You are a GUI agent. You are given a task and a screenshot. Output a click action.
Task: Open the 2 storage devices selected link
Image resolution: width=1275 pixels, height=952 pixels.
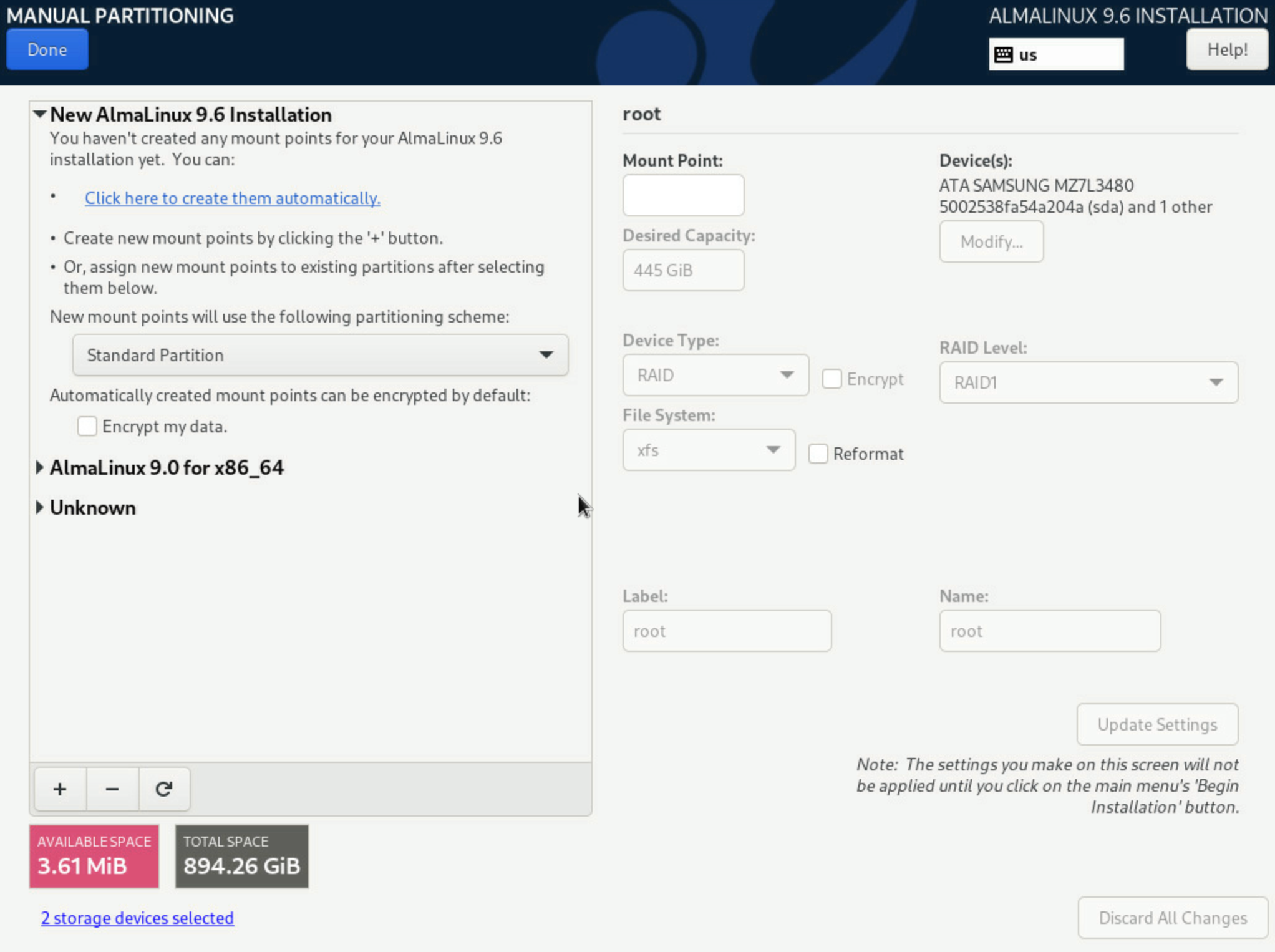click(x=137, y=918)
